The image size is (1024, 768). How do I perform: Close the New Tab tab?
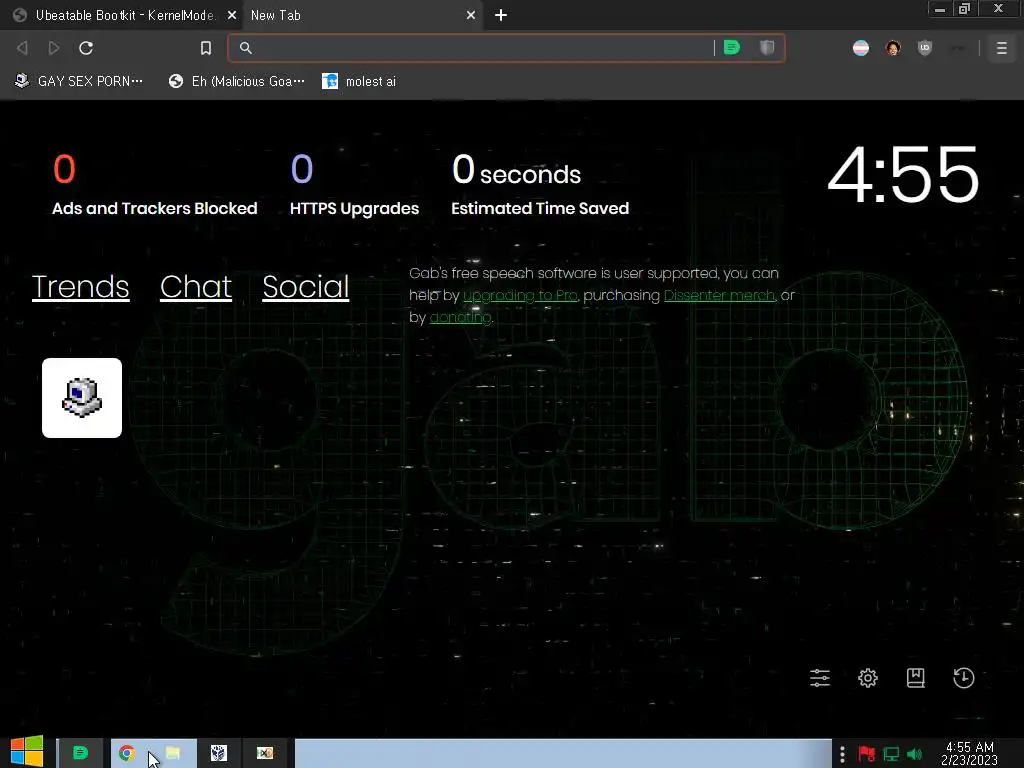click(x=471, y=15)
